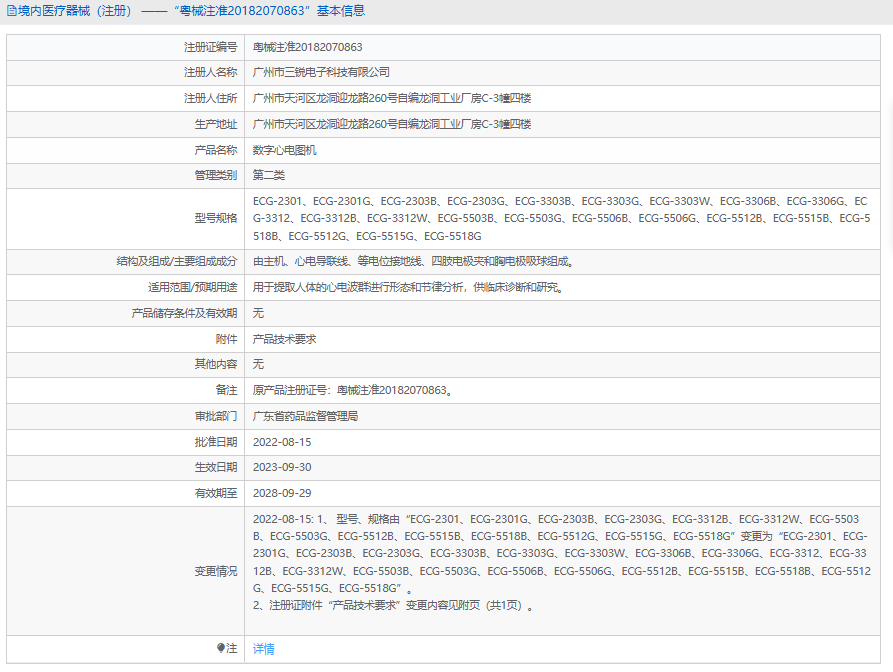Click the 注册证编号 row label
Viewport: 893px width, 672px height.
pos(210,47)
